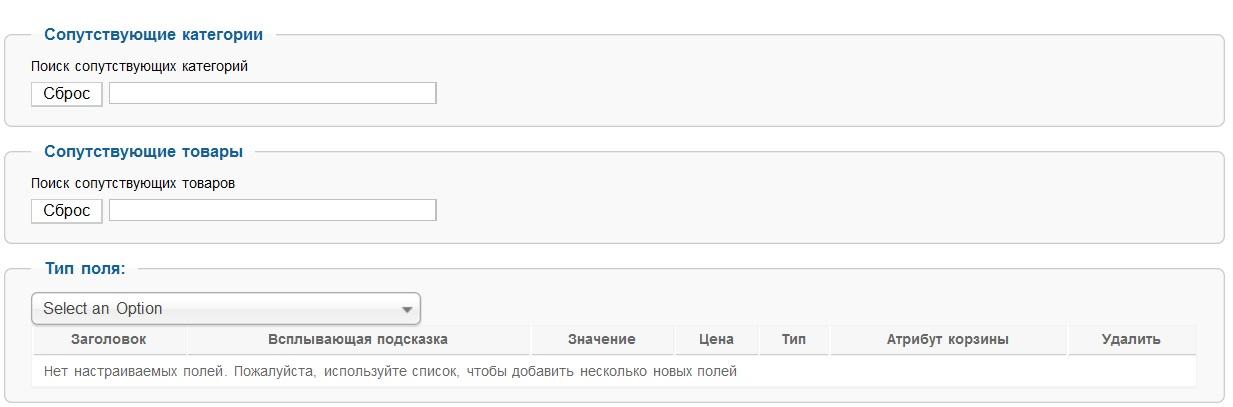Screen dimensions: 1233x407
Task: Open the Select an Option dropdown
Action: coord(226,309)
